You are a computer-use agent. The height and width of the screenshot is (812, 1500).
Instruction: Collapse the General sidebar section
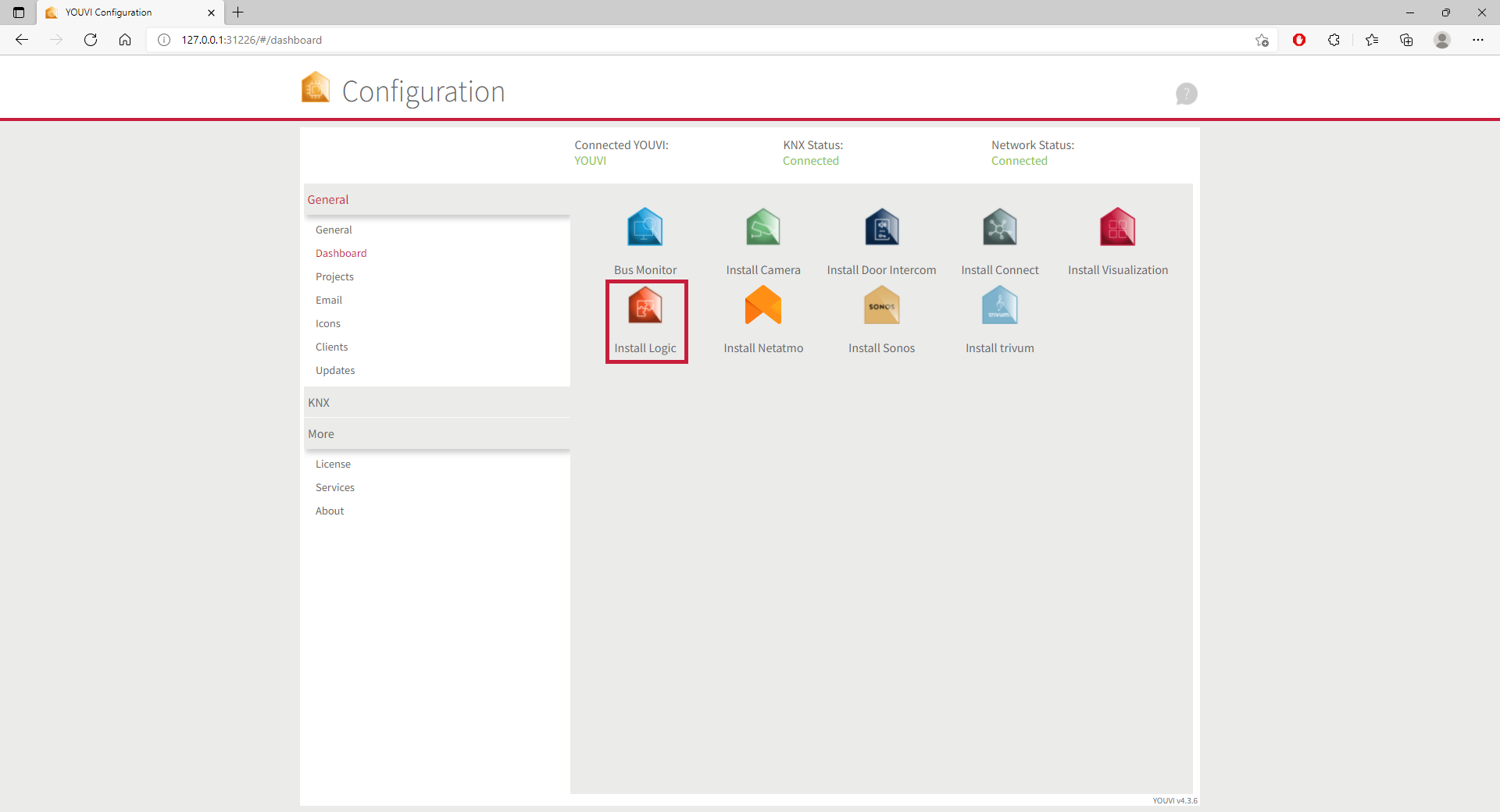click(437, 200)
